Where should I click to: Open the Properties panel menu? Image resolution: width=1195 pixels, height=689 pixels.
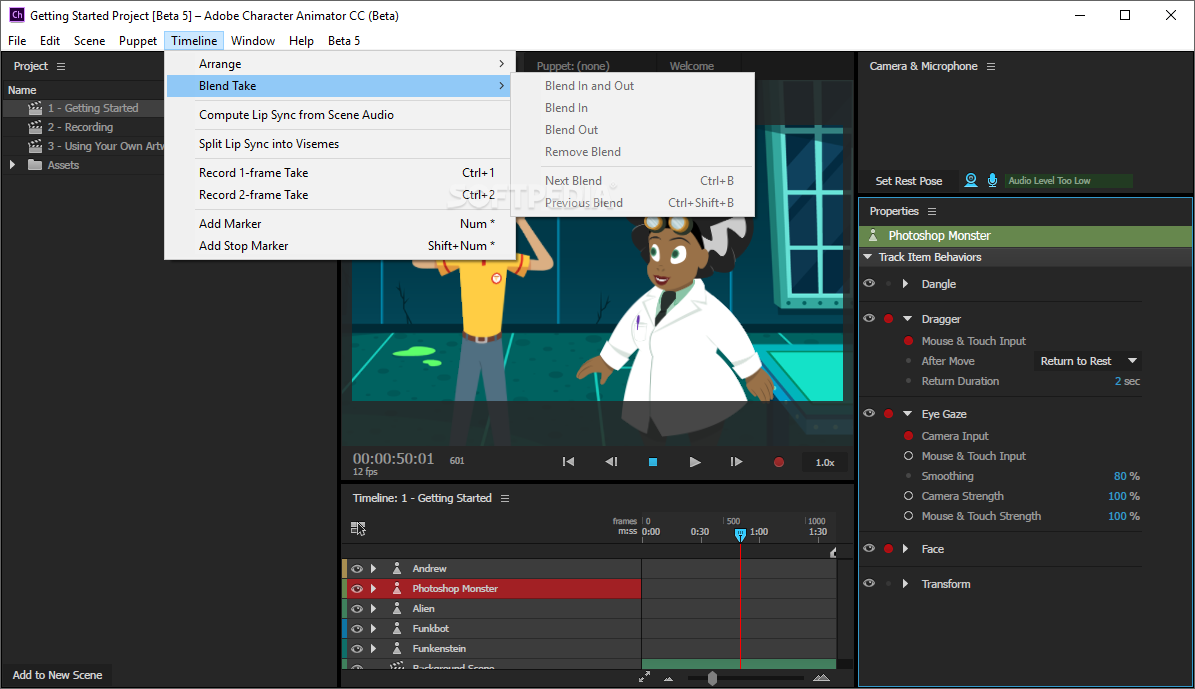pos(932,211)
